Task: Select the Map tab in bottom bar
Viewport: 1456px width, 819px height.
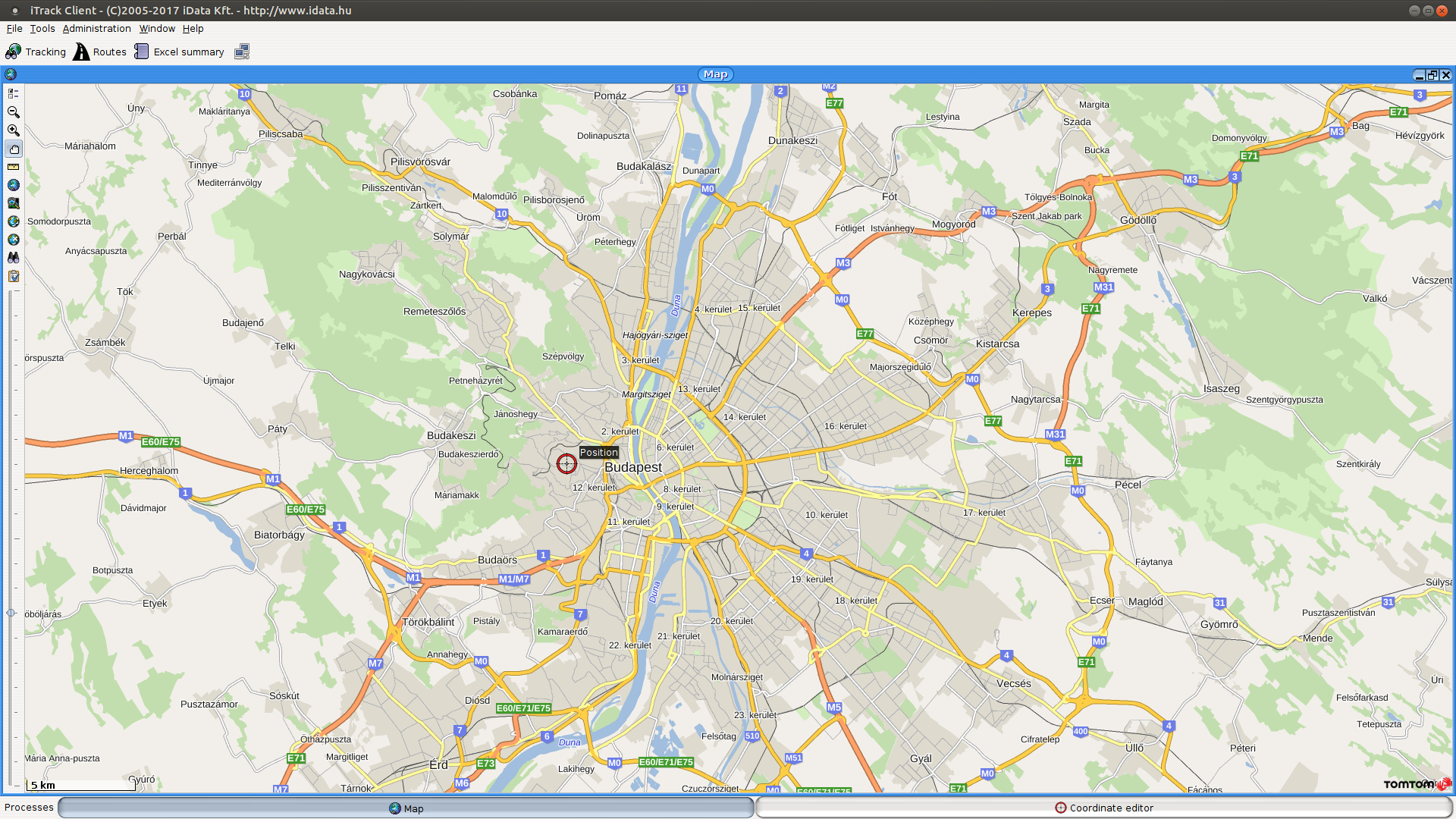Action: pyautogui.click(x=406, y=808)
